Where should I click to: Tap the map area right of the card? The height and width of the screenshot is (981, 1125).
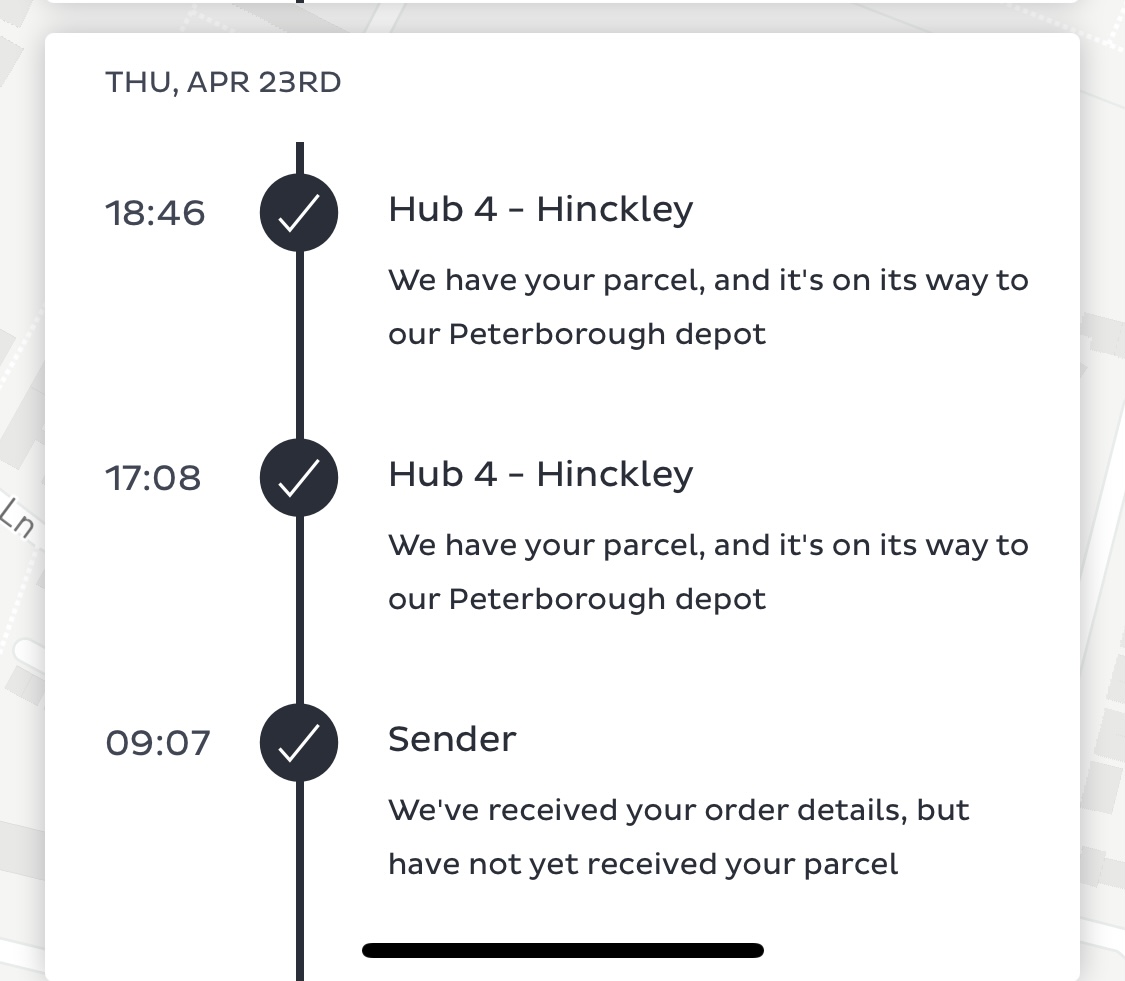[1103, 502]
